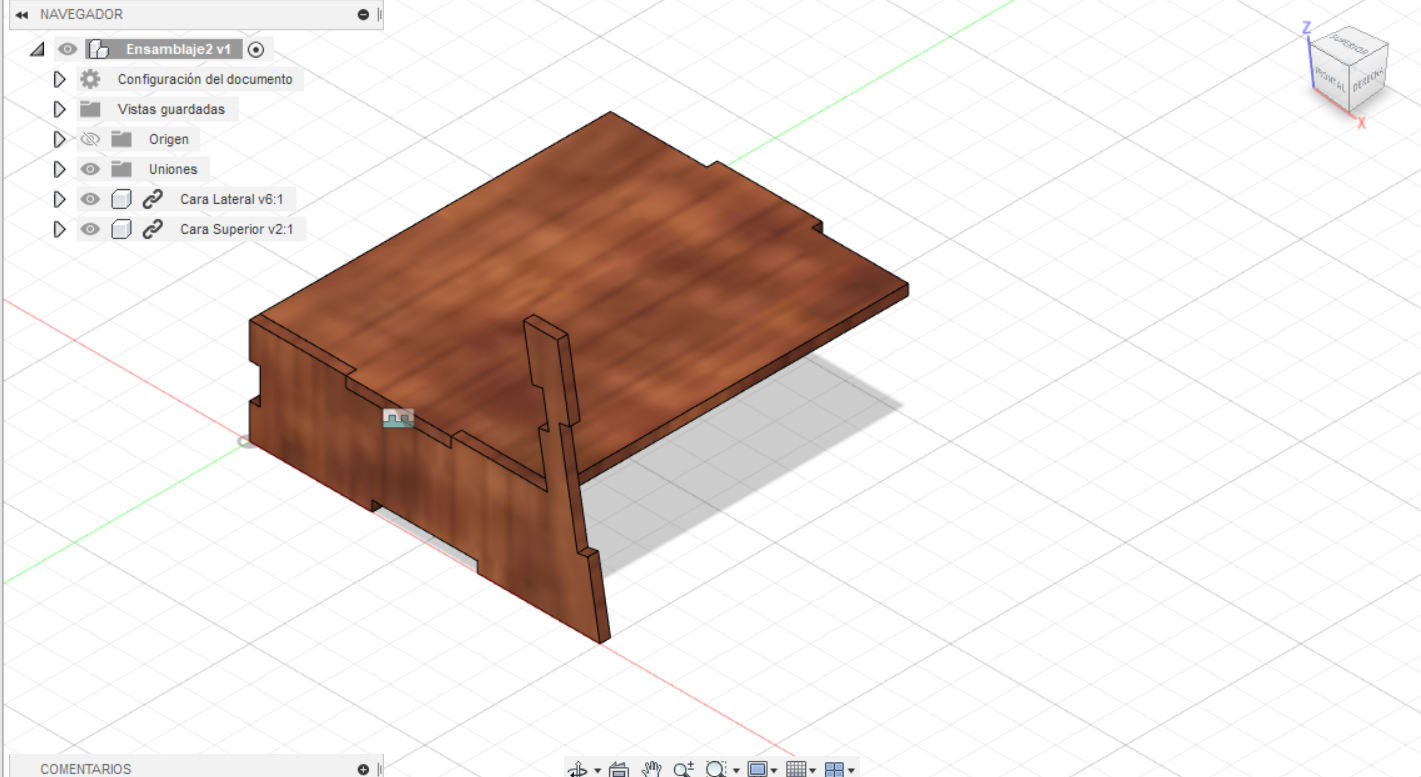The image size is (1421, 777).
Task: Click the assembly icon beside Ensamblaje2 v1
Action: point(98,49)
